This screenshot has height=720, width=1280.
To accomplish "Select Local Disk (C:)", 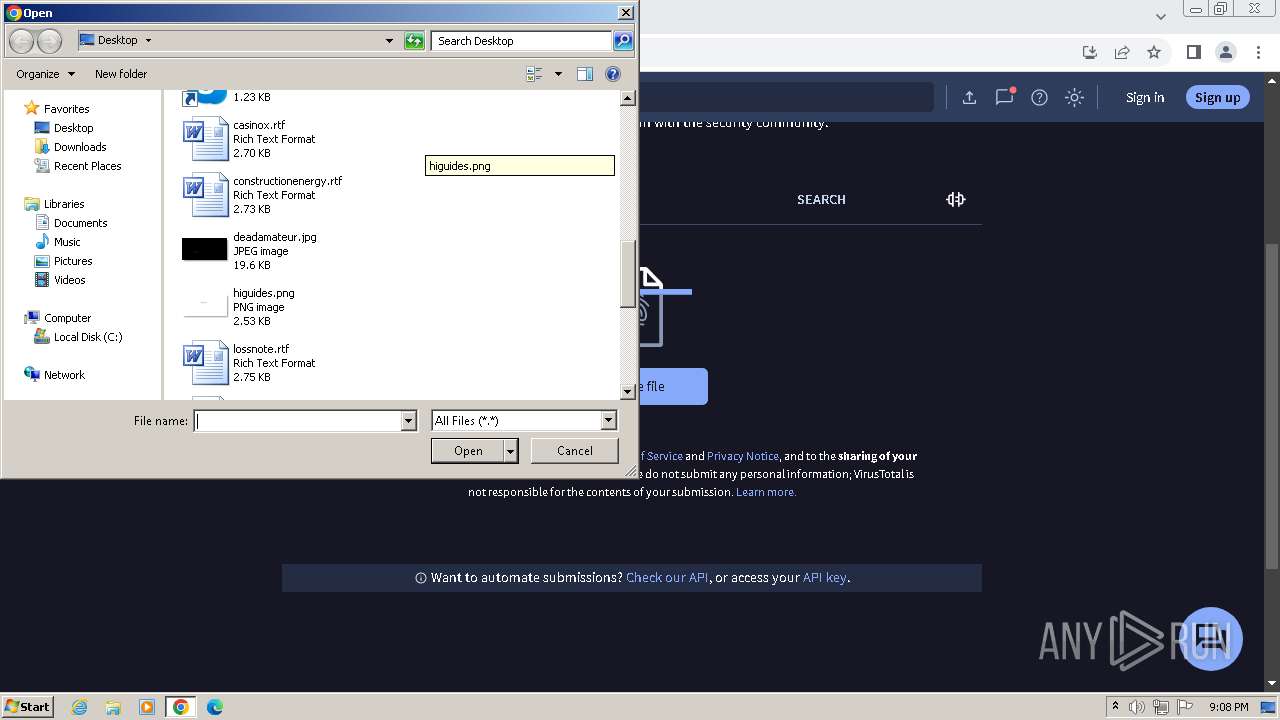I will coord(88,337).
